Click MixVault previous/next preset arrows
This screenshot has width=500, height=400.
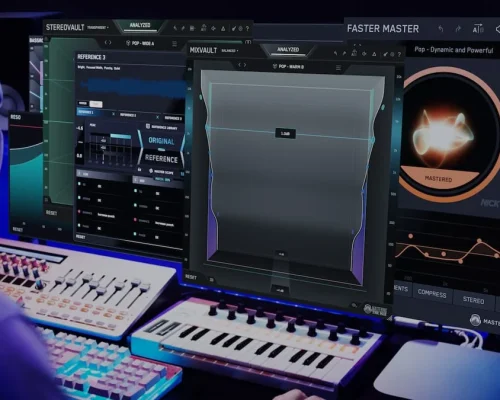pyautogui.click(x=242, y=65)
